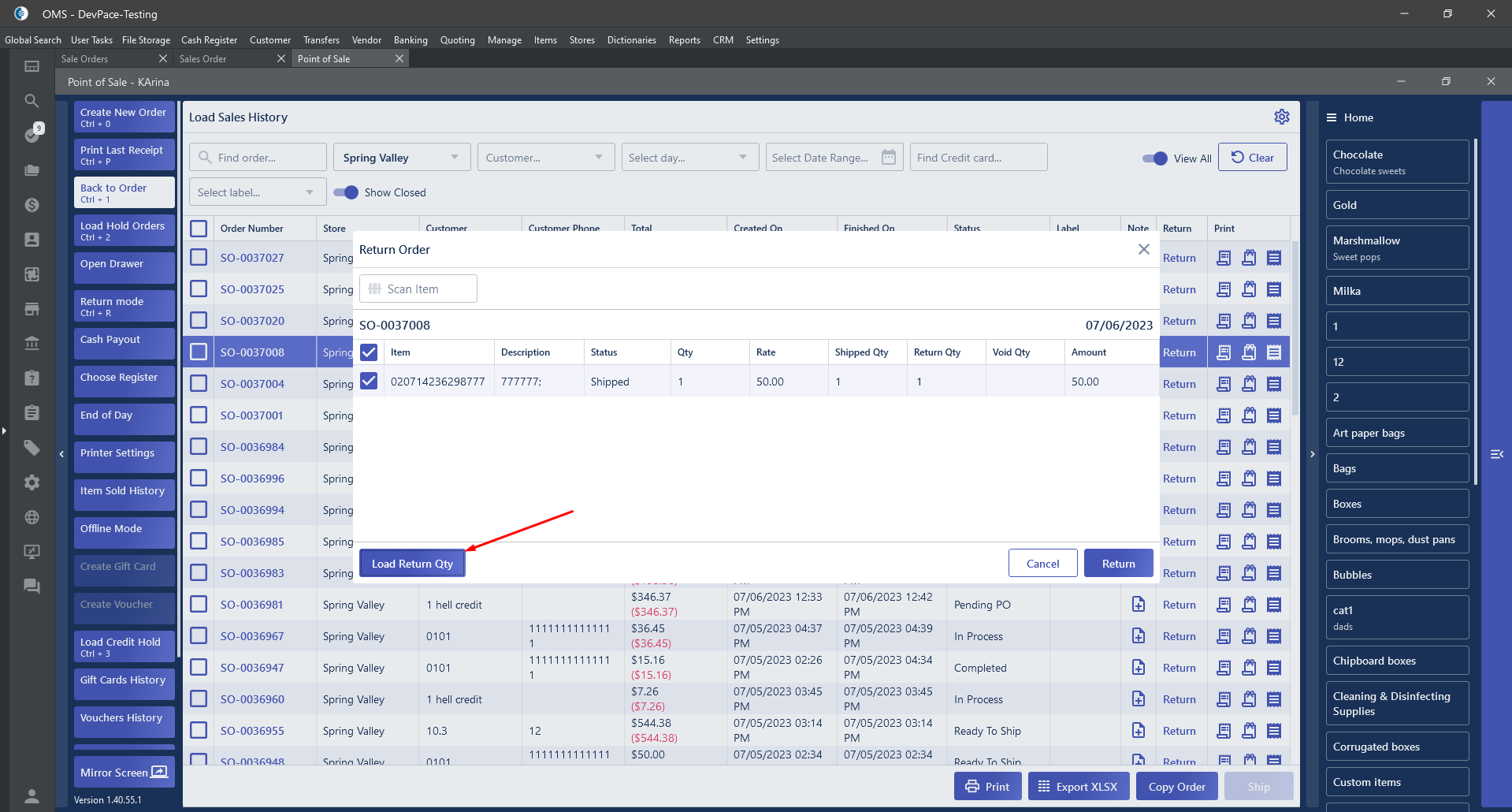Expand the Select label dropdown
Image resolution: width=1512 pixels, height=812 pixels.
tap(255, 192)
